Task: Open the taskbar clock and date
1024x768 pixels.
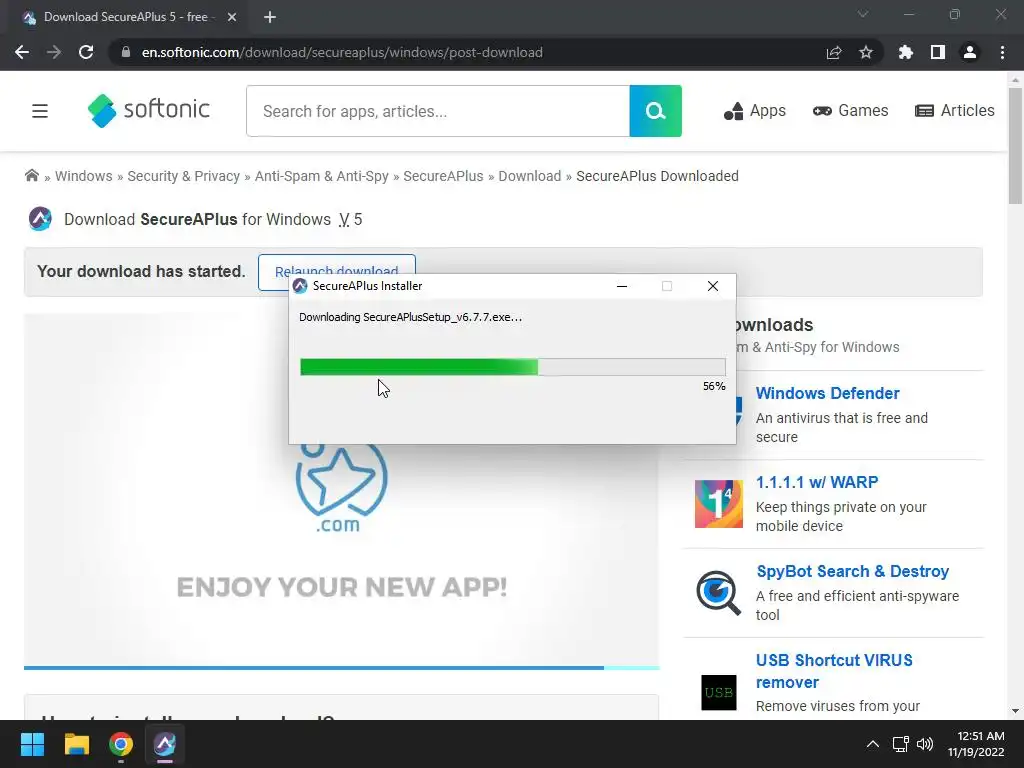Action: coord(976,744)
